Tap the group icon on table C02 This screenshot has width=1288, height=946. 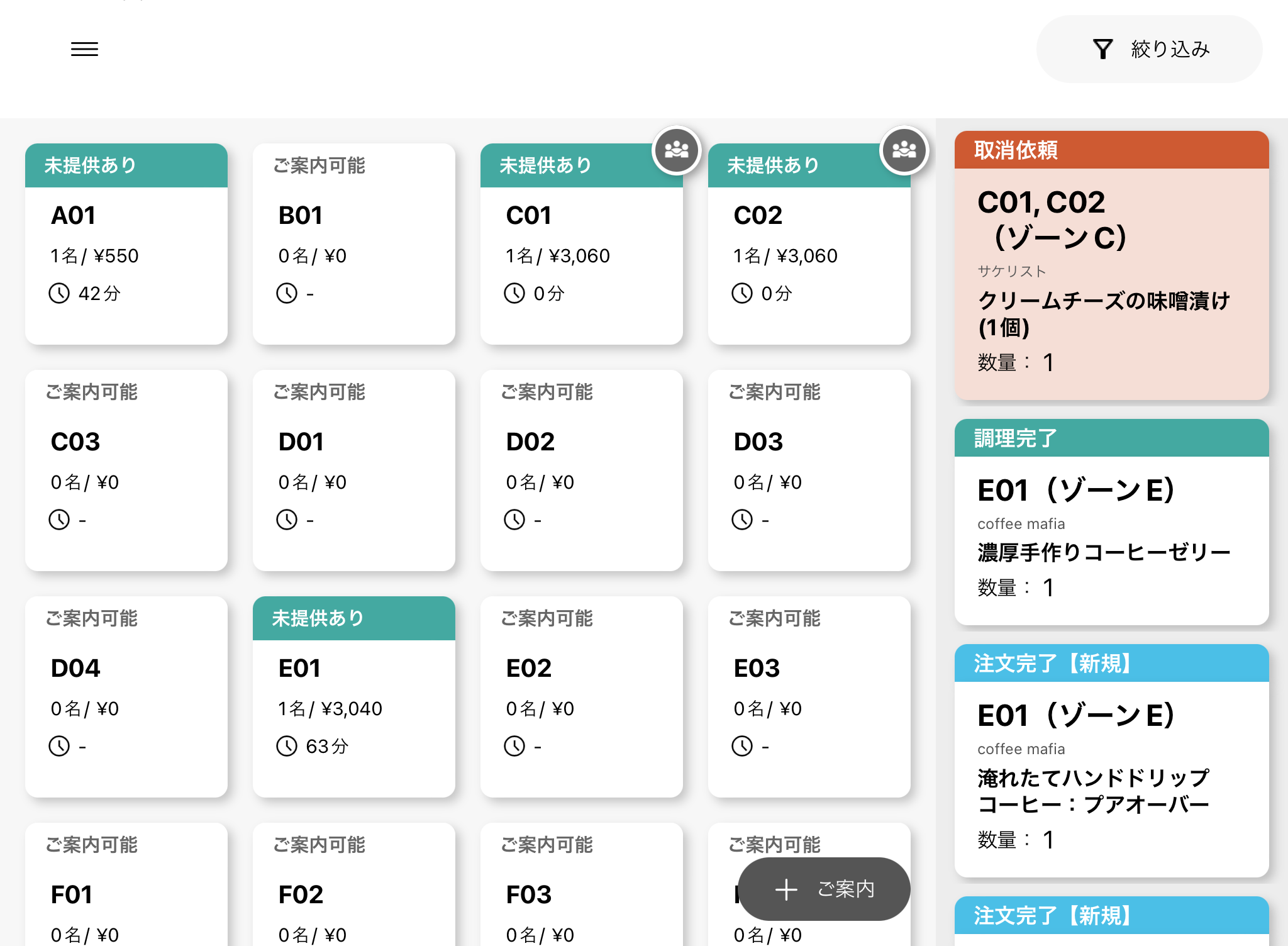pyautogui.click(x=904, y=150)
